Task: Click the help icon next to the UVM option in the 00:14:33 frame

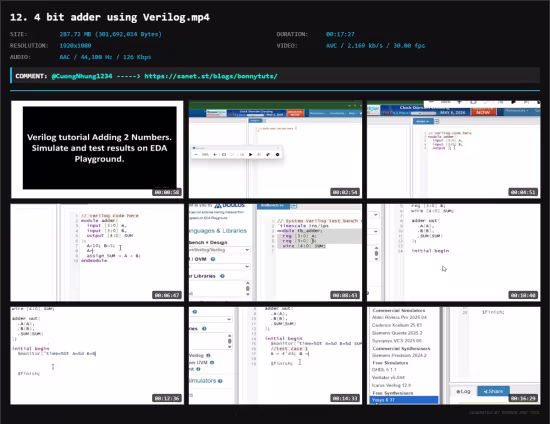Action: (212, 362)
